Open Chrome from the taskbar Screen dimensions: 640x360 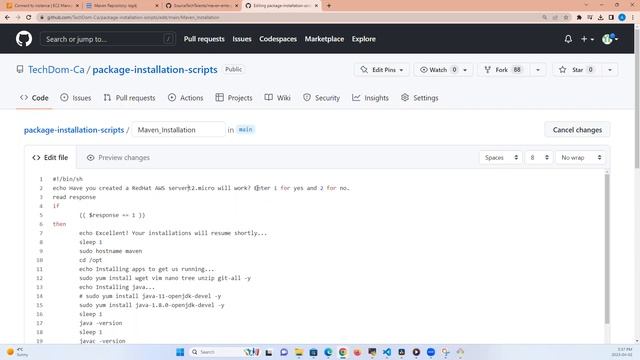pyautogui.click(x=343, y=352)
